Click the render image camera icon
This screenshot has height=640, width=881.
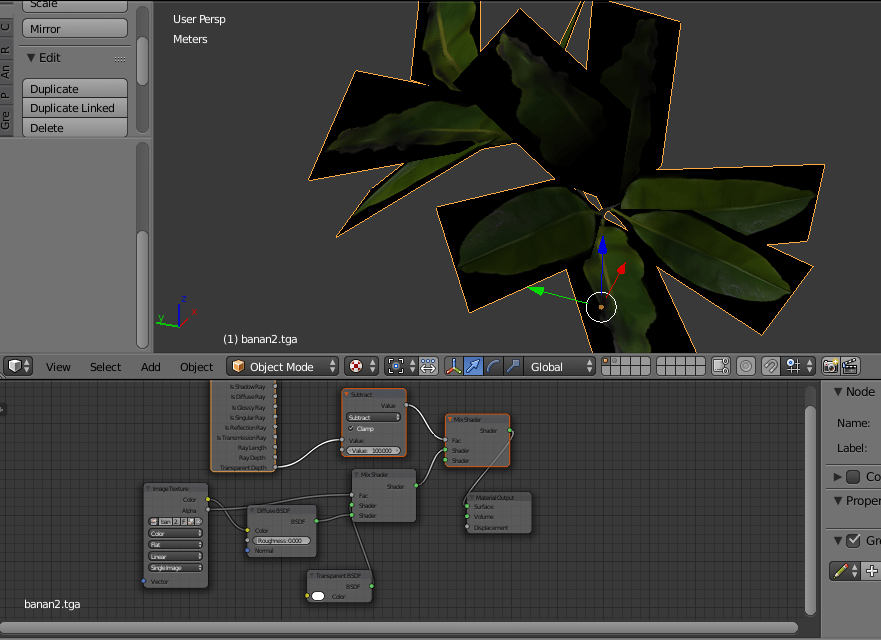coord(830,367)
